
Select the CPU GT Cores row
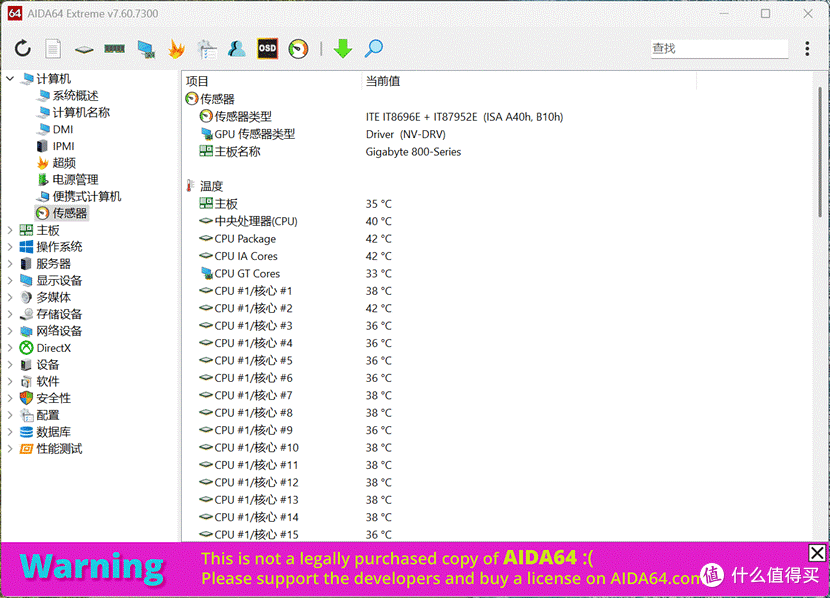(x=295, y=274)
